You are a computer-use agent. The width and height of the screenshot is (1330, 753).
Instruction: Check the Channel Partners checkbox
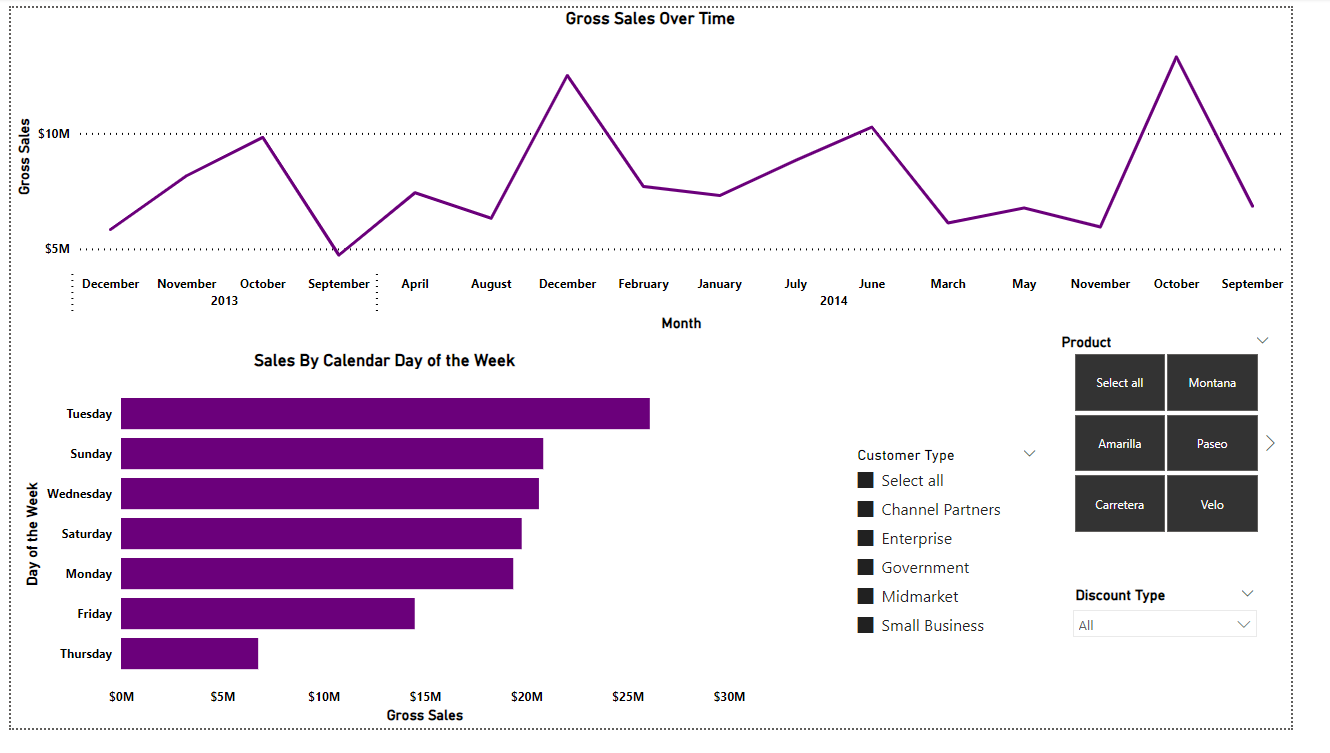click(864, 509)
